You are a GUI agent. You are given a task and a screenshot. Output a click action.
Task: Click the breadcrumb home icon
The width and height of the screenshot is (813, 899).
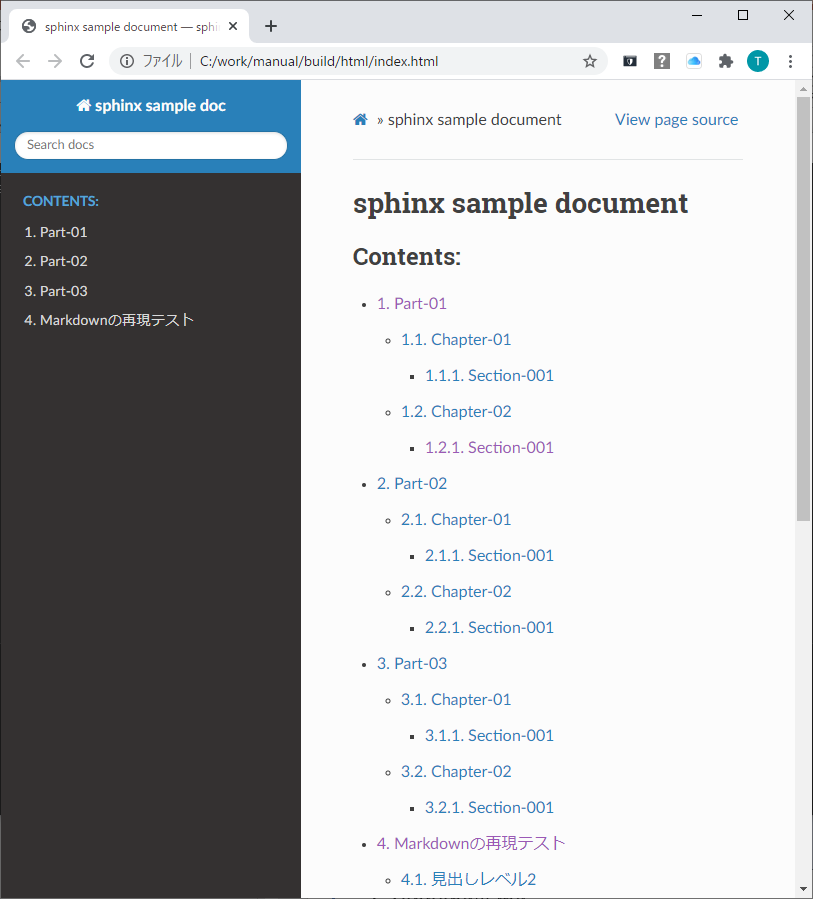(359, 118)
